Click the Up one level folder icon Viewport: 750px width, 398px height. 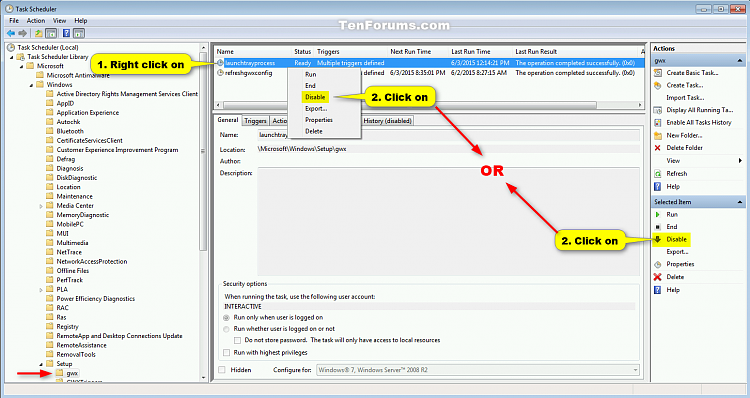coord(38,33)
